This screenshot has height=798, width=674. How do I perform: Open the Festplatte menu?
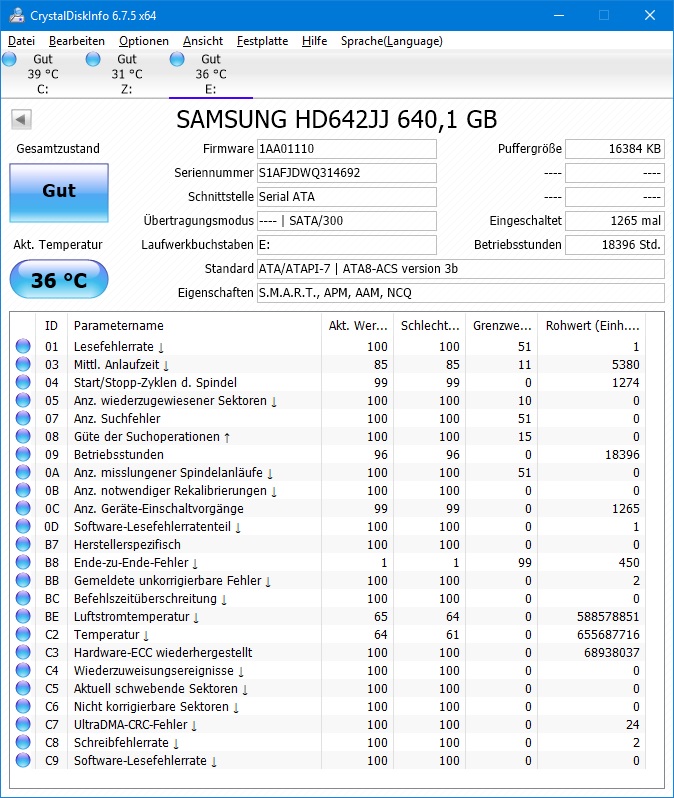pos(262,41)
